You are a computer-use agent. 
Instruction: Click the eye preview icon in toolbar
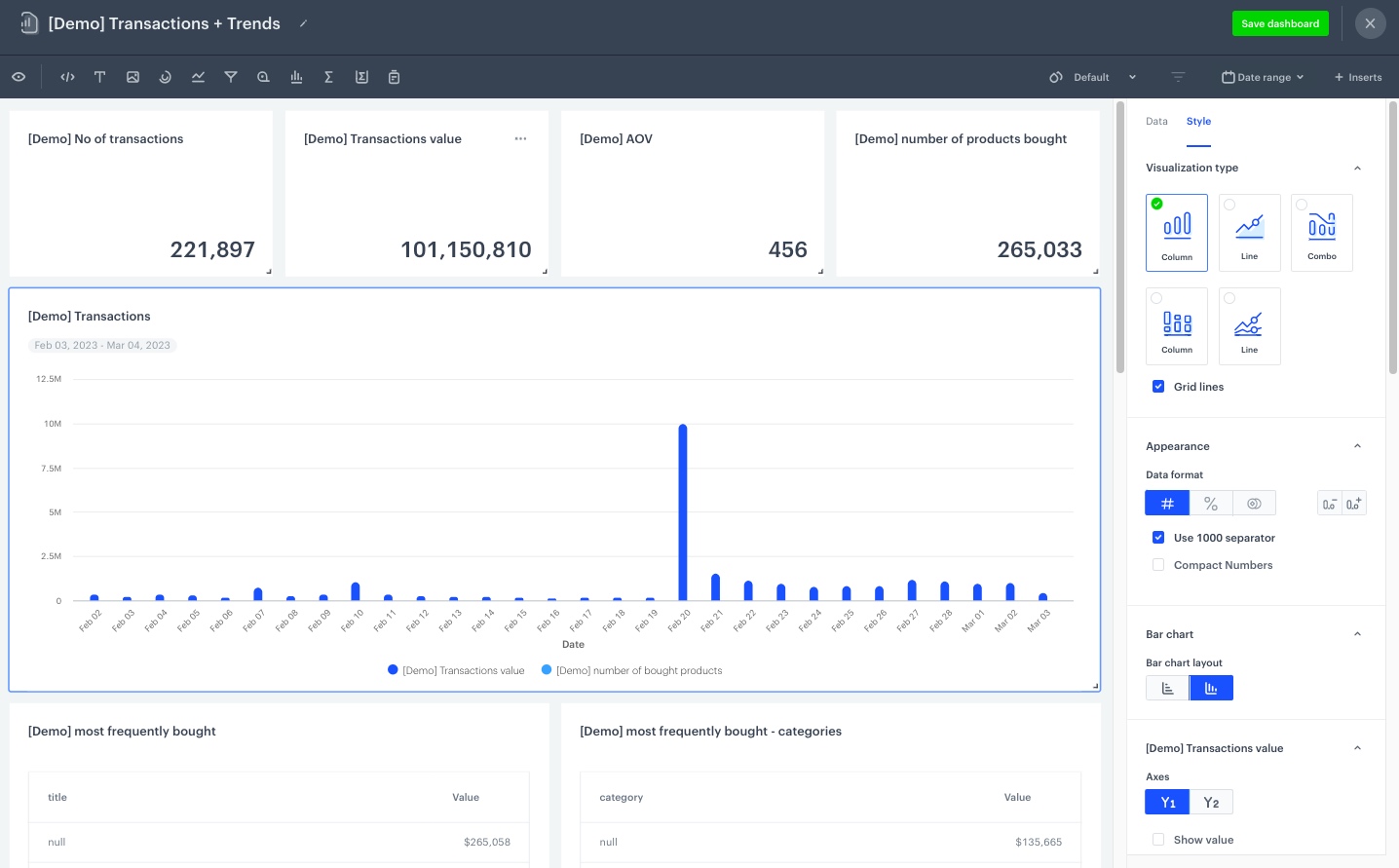[19, 77]
